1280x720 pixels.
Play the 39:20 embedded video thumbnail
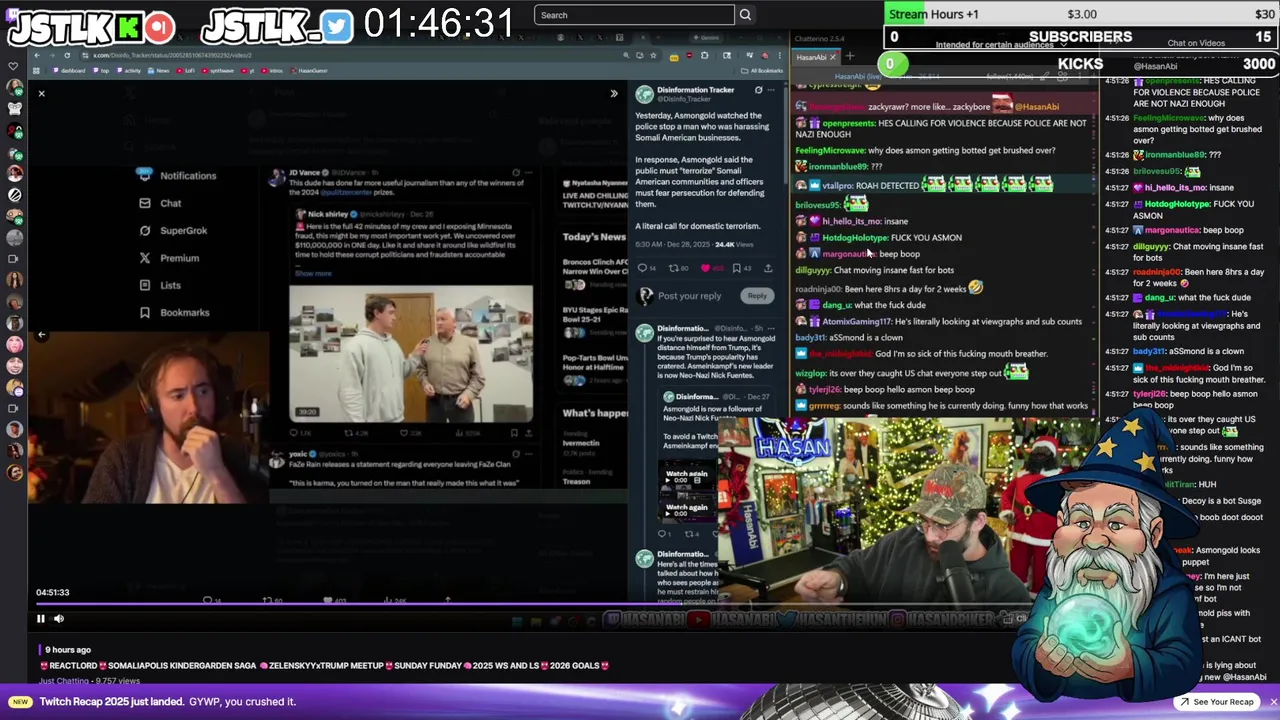click(x=411, y=353)
